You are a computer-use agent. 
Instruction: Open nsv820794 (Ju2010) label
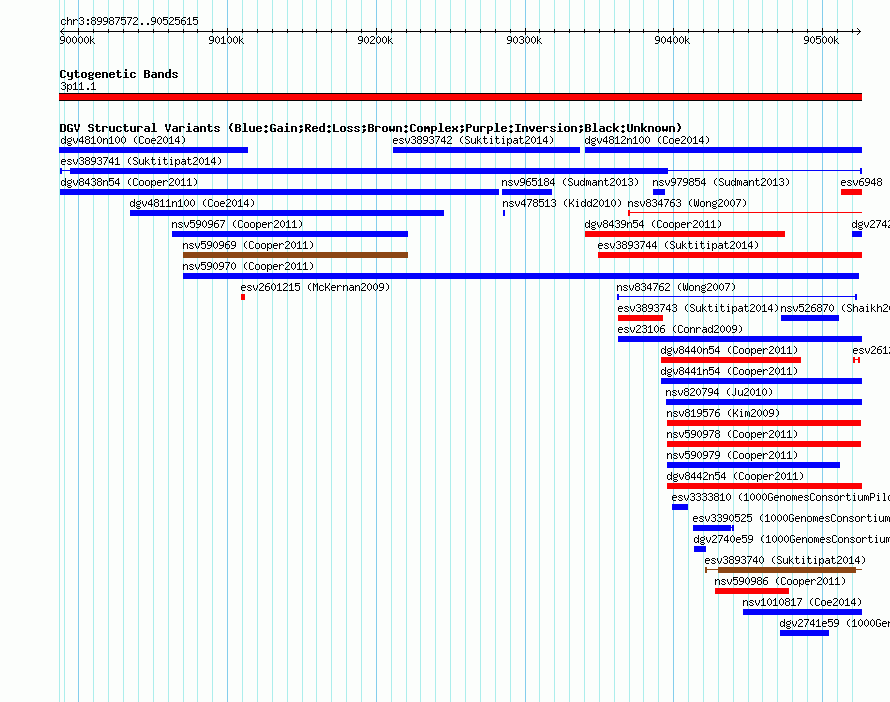[x=719, y=392]
